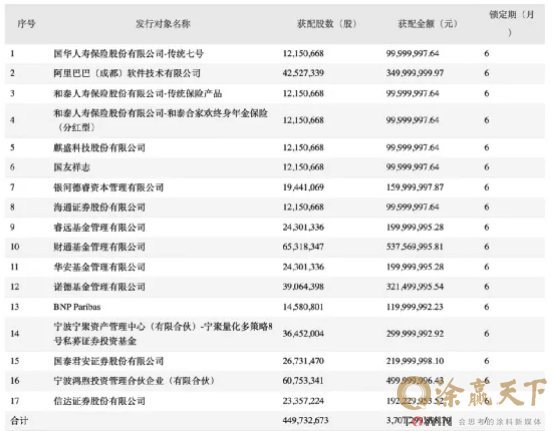Select 财通基金管理有限公司 name cell
Image resolution: width=552 pixels, height=431 pixels.
pyautogui.click(x=99, y=247)
